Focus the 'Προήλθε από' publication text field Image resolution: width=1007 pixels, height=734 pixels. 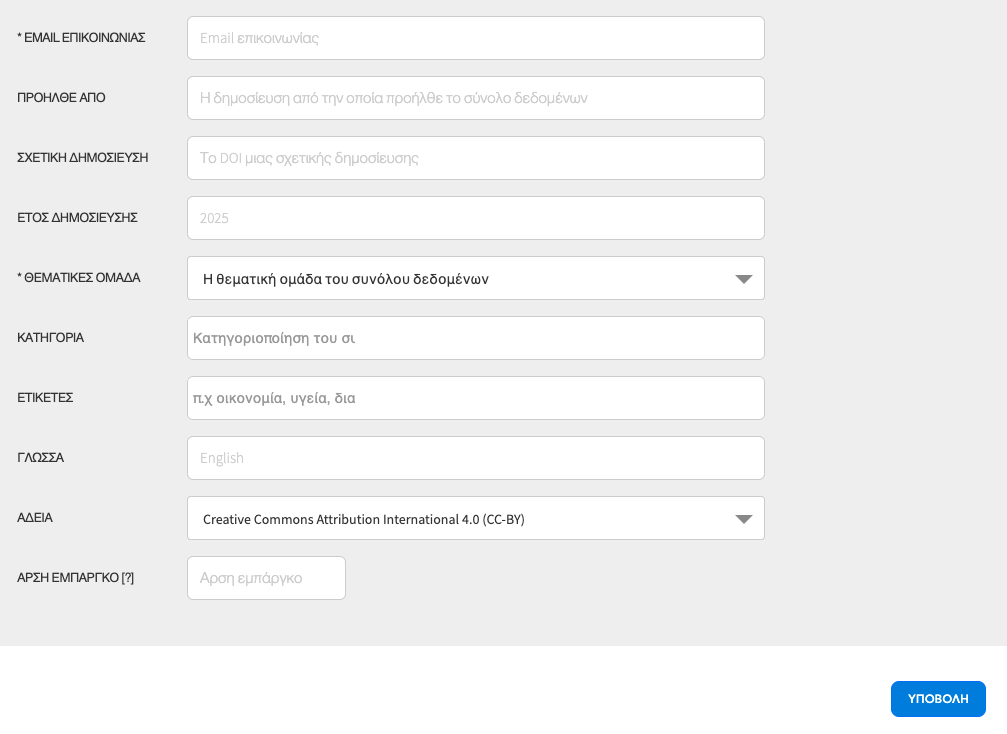475,98
